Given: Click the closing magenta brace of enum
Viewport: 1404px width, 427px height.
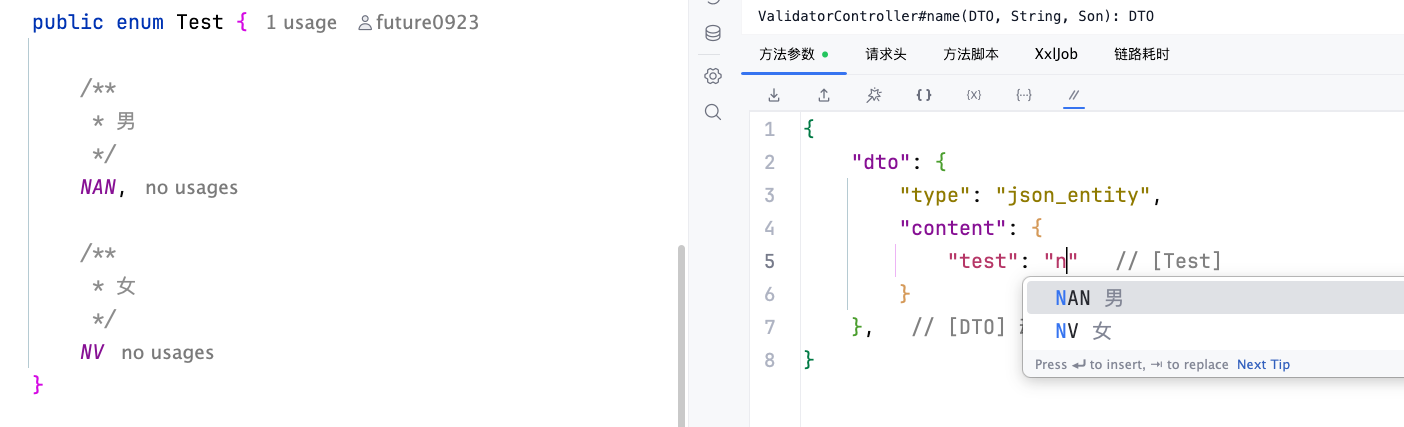Looking at the screenshot, I should point(39,385).
